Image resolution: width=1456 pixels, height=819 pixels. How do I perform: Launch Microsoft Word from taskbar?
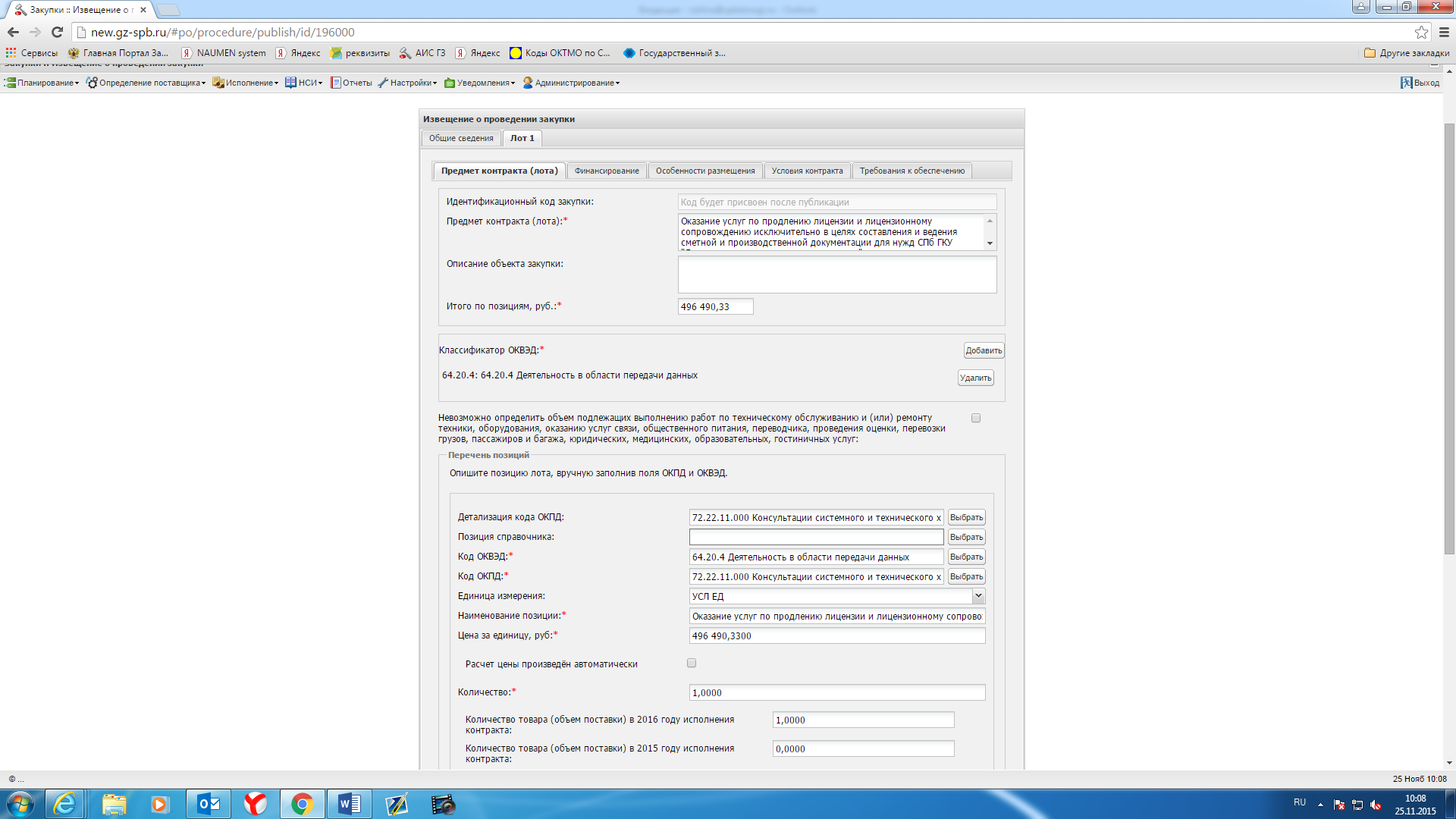point(349,804)
